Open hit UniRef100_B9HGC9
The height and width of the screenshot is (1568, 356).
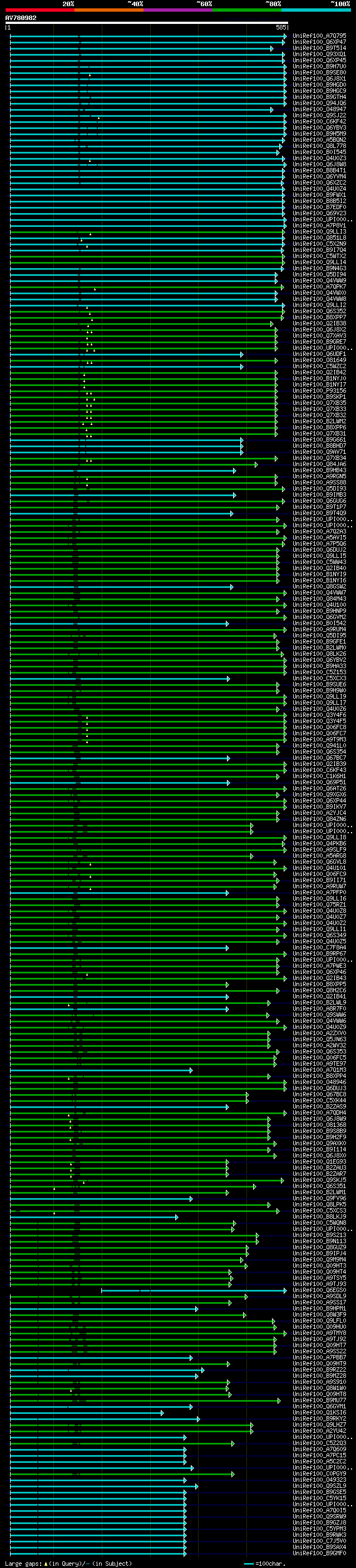[x=319, y=91]
